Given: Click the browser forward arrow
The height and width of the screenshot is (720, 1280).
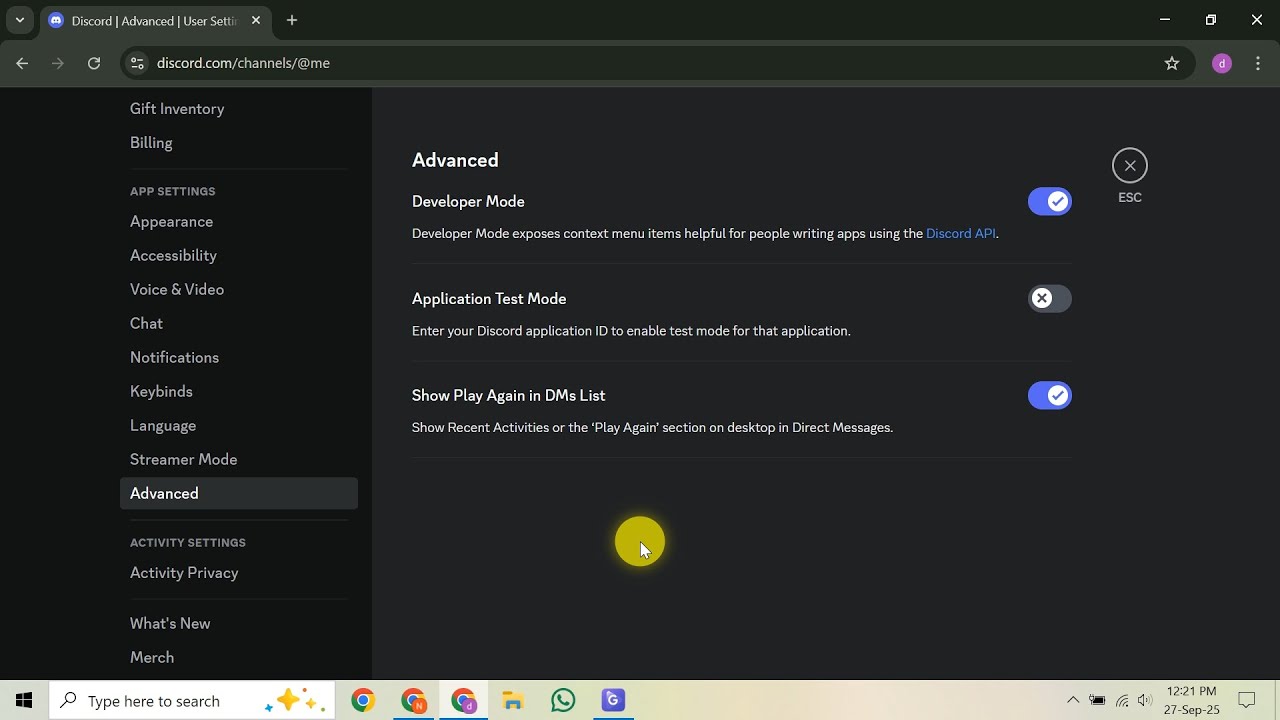Looking at the screenshot, I should (58, 63).
